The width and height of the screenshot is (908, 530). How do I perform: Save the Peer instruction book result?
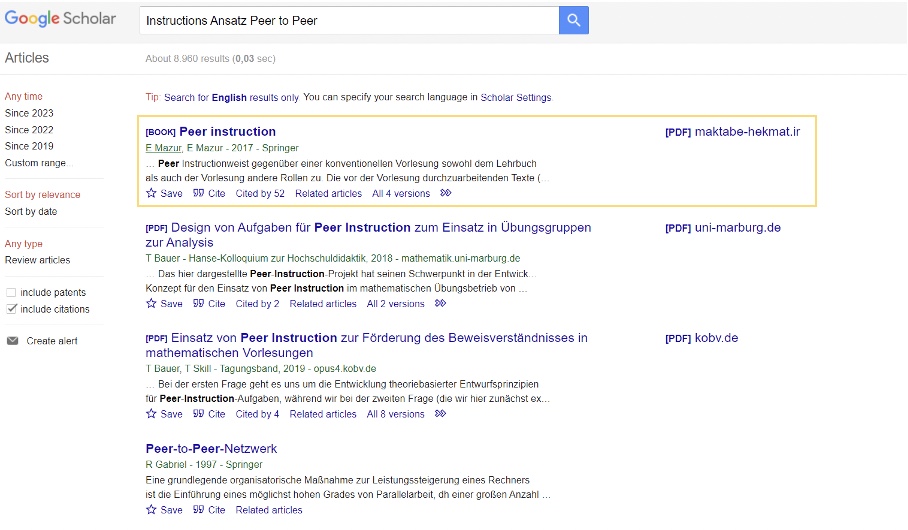click(164, 194)
